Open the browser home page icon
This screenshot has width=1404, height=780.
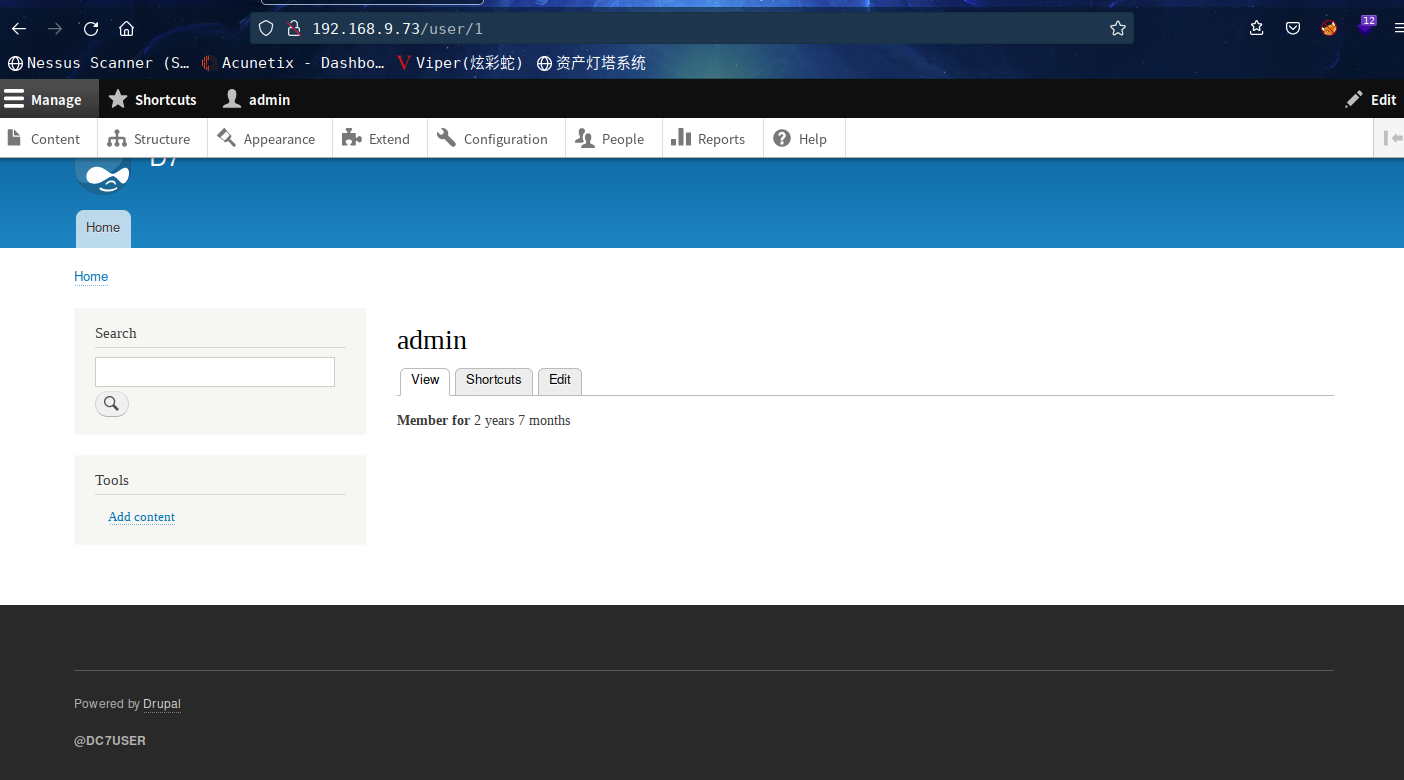point(126,29)
